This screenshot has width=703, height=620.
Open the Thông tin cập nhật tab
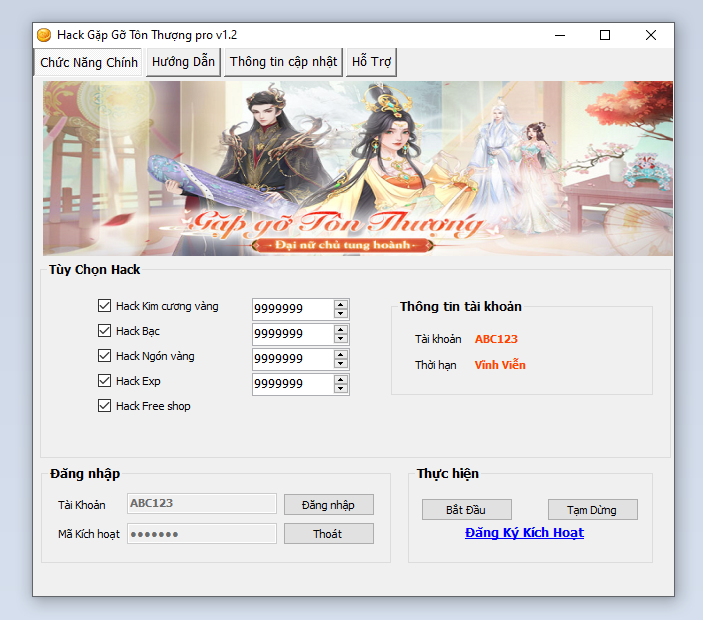284,62
